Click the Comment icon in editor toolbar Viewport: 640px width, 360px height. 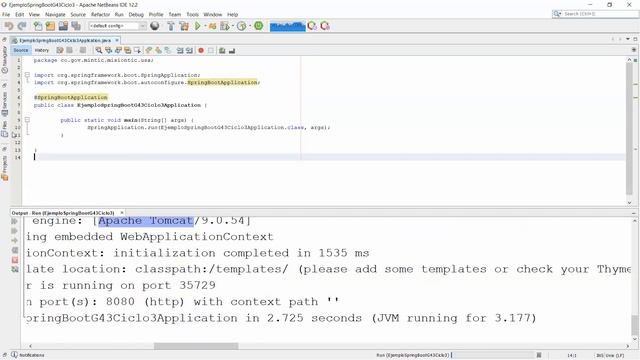[x=222, y=50]
